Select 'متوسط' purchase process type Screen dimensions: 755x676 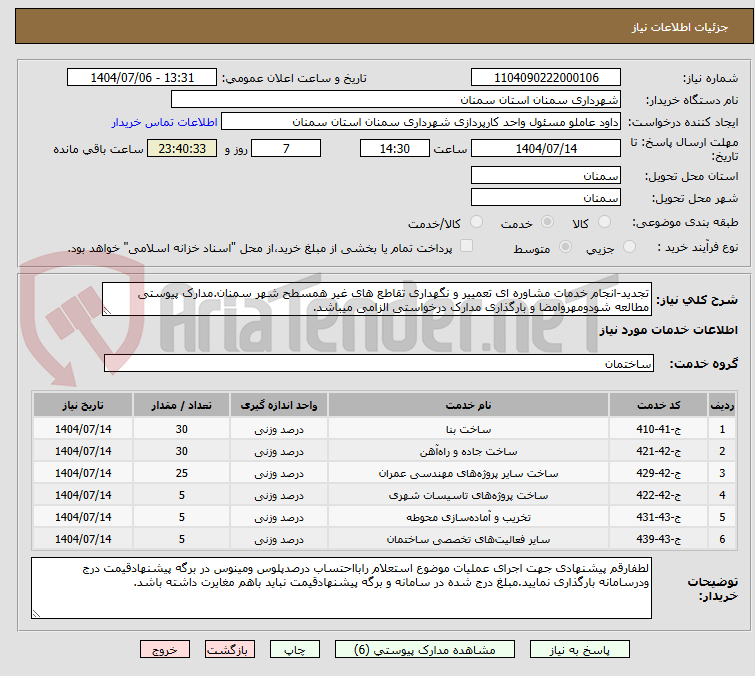point(567,247)
